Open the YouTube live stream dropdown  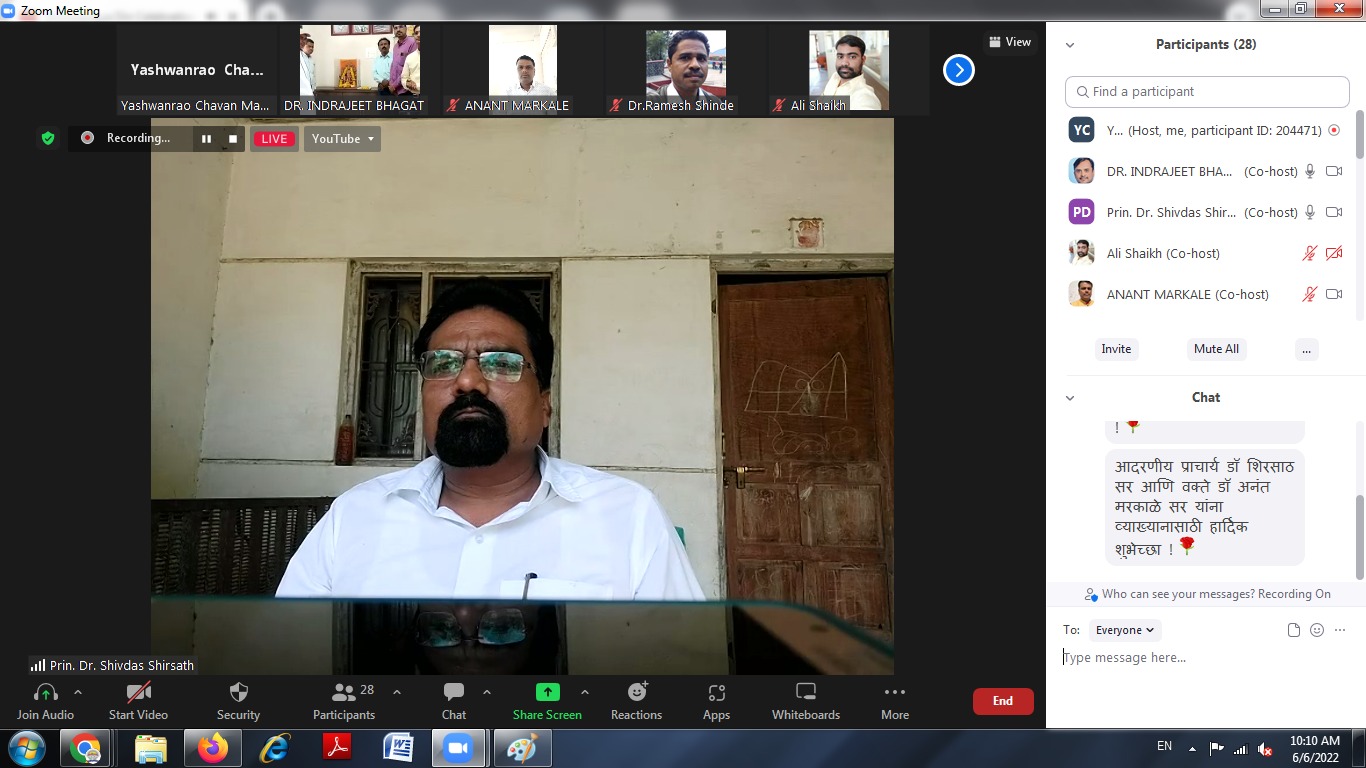click(x=342, y=139)
